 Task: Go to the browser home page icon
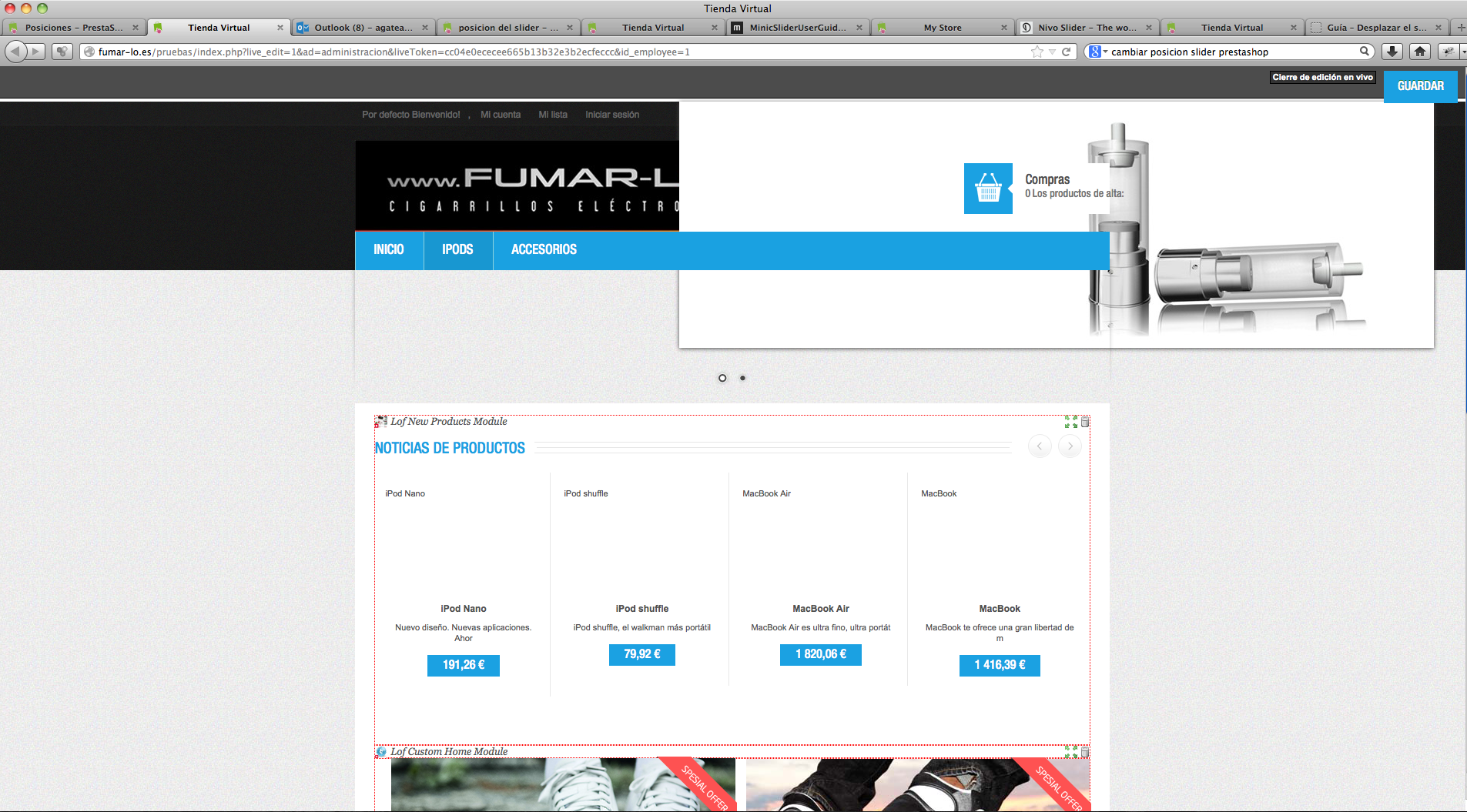1420,52
